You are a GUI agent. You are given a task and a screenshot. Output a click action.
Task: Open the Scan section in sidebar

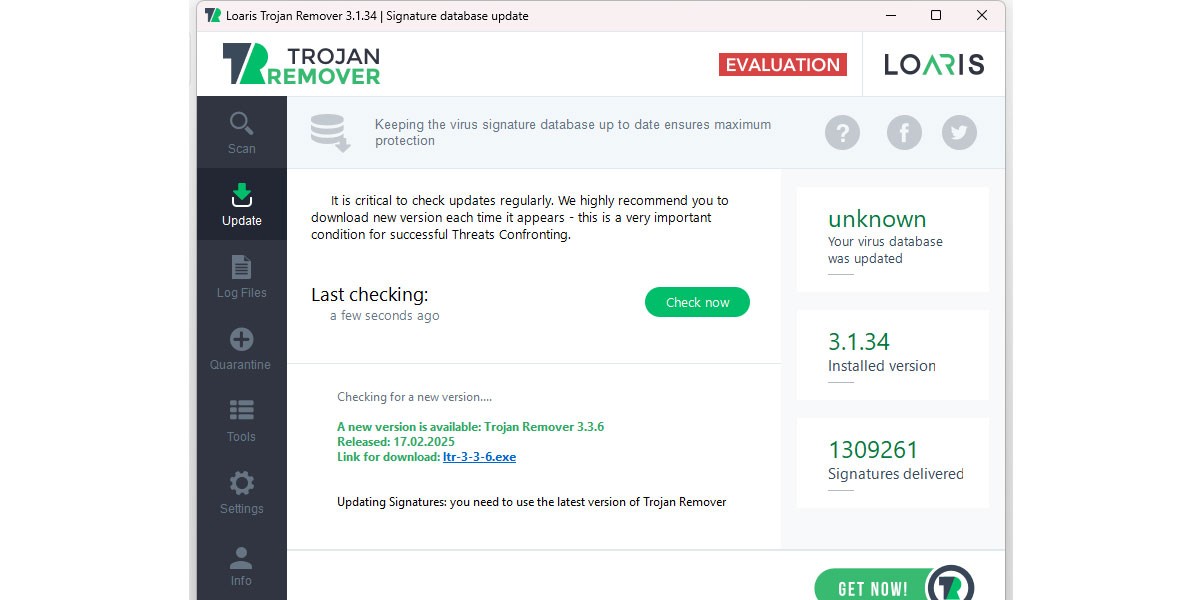(x=242, y=133)
